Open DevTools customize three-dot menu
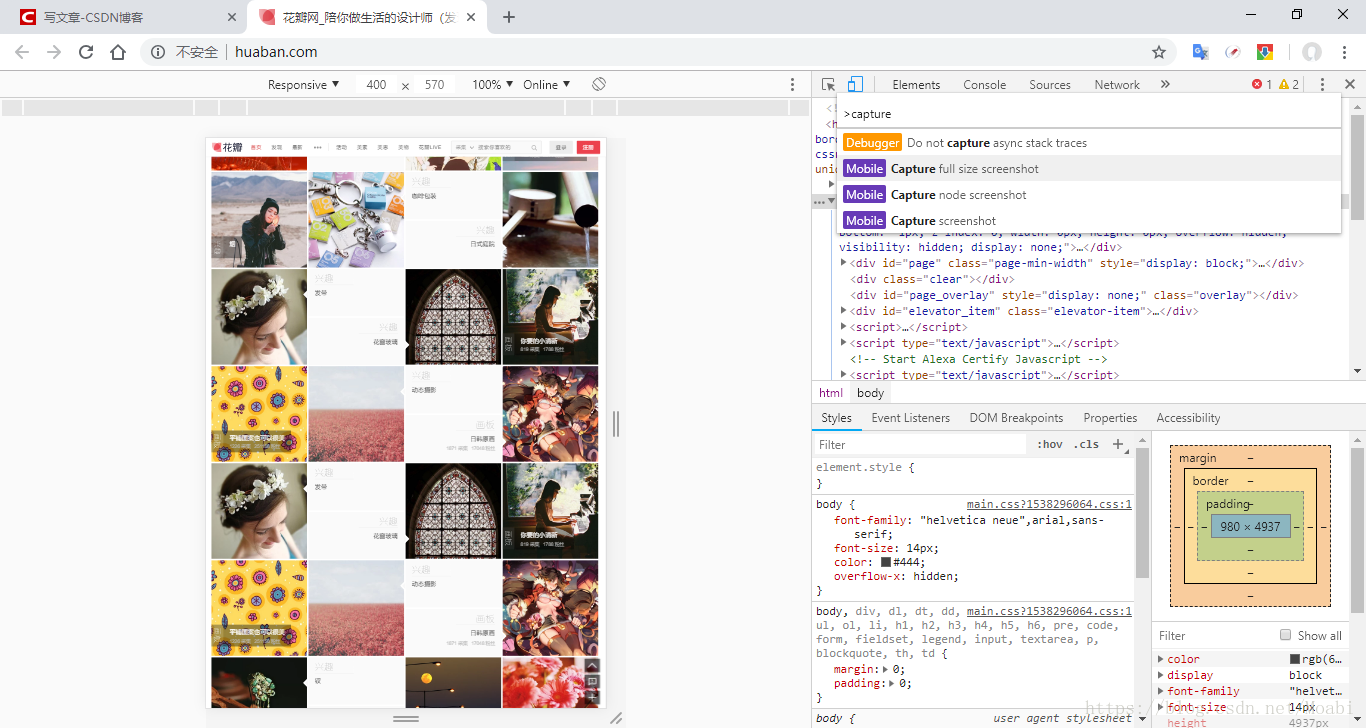The width and height of the screenshot is (1366, 728). [x=1322, y=85]
